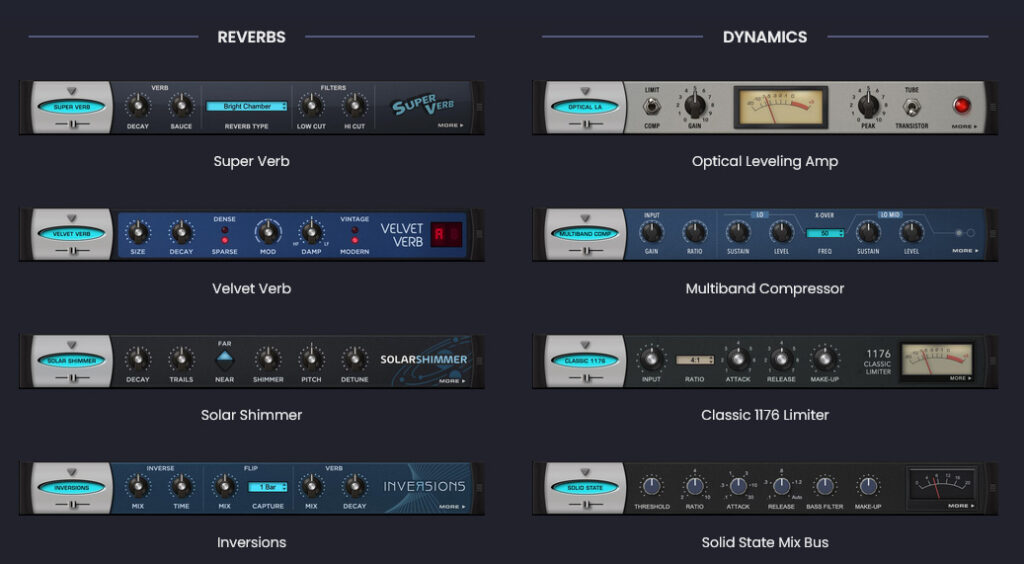Image resolution: width=1024 pixels, height=564 pixels.
Task: Click the Inversions Decay knob
Action: click(x=354, y=486)
